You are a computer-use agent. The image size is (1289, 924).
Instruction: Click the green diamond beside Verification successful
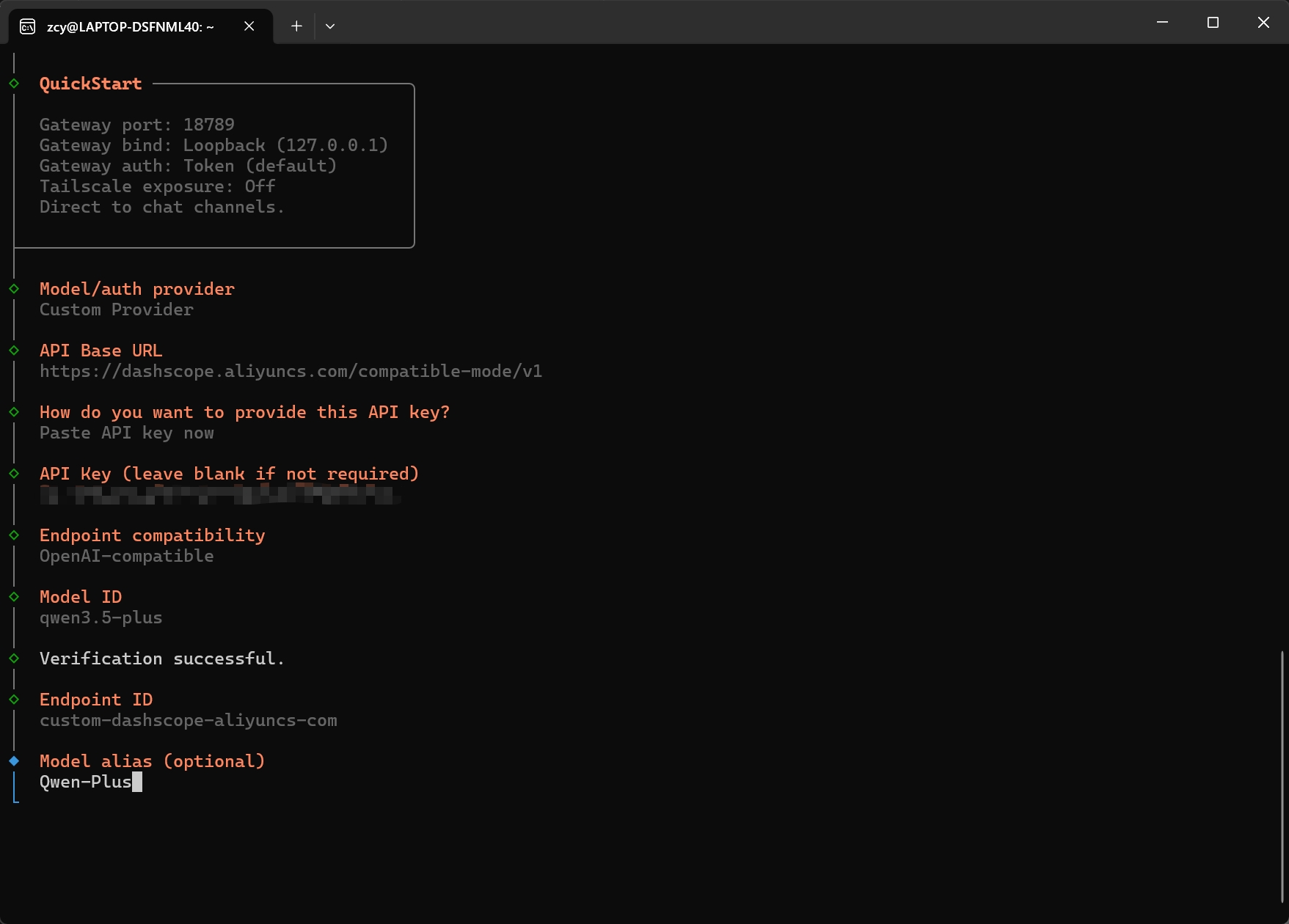[x=14, y=659]
